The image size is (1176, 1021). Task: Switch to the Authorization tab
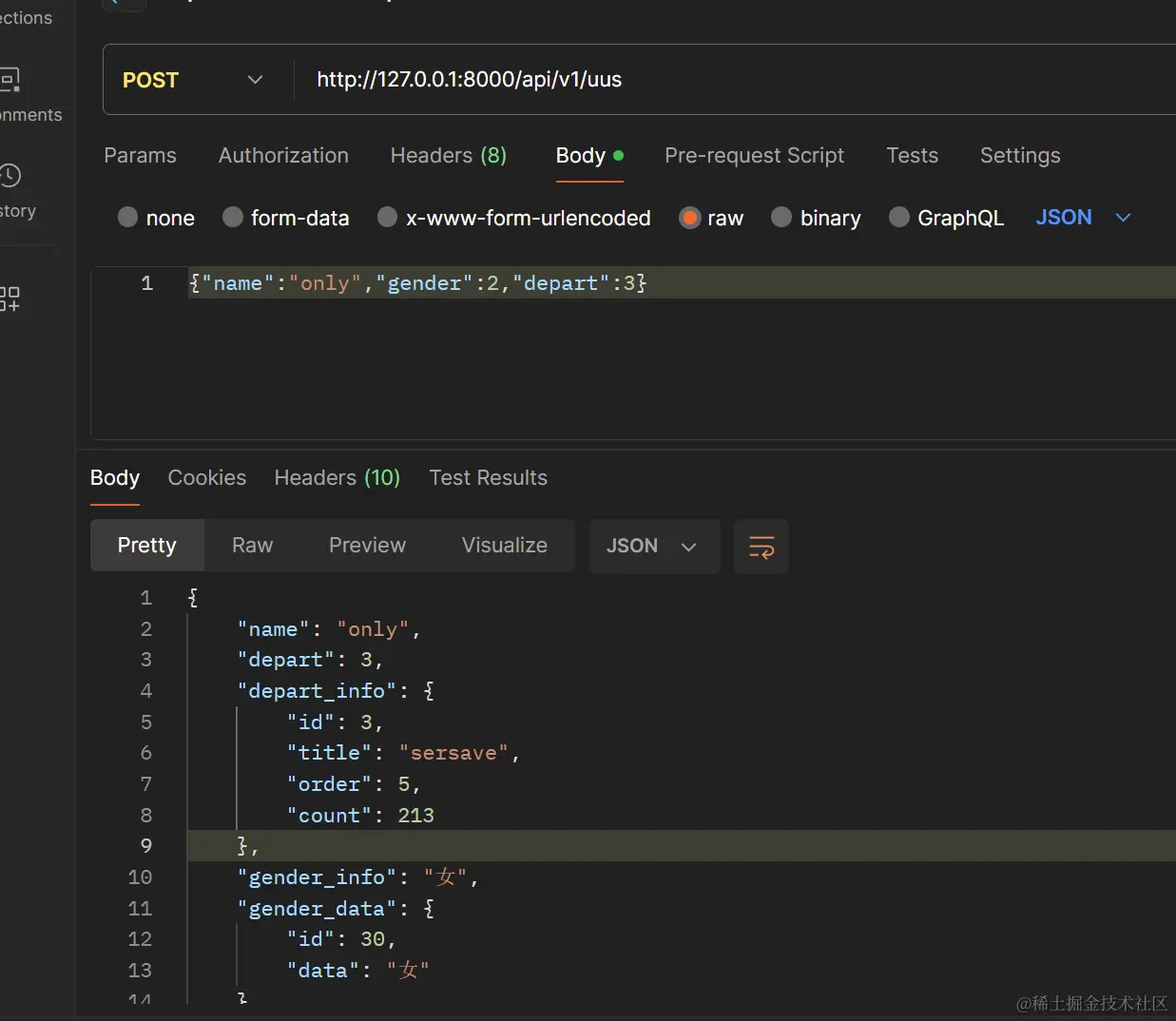[x=283, y=155]
